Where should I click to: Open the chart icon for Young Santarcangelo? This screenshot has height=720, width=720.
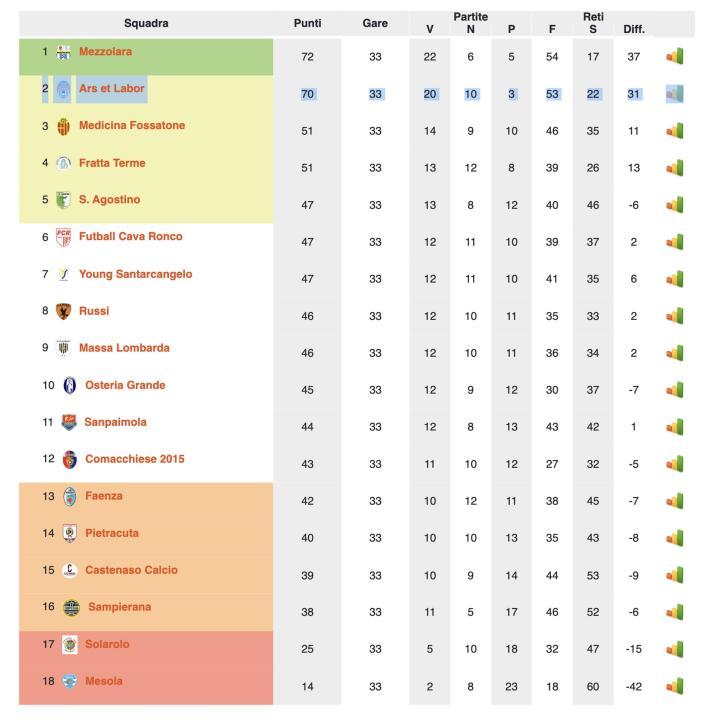click(675, 279)
